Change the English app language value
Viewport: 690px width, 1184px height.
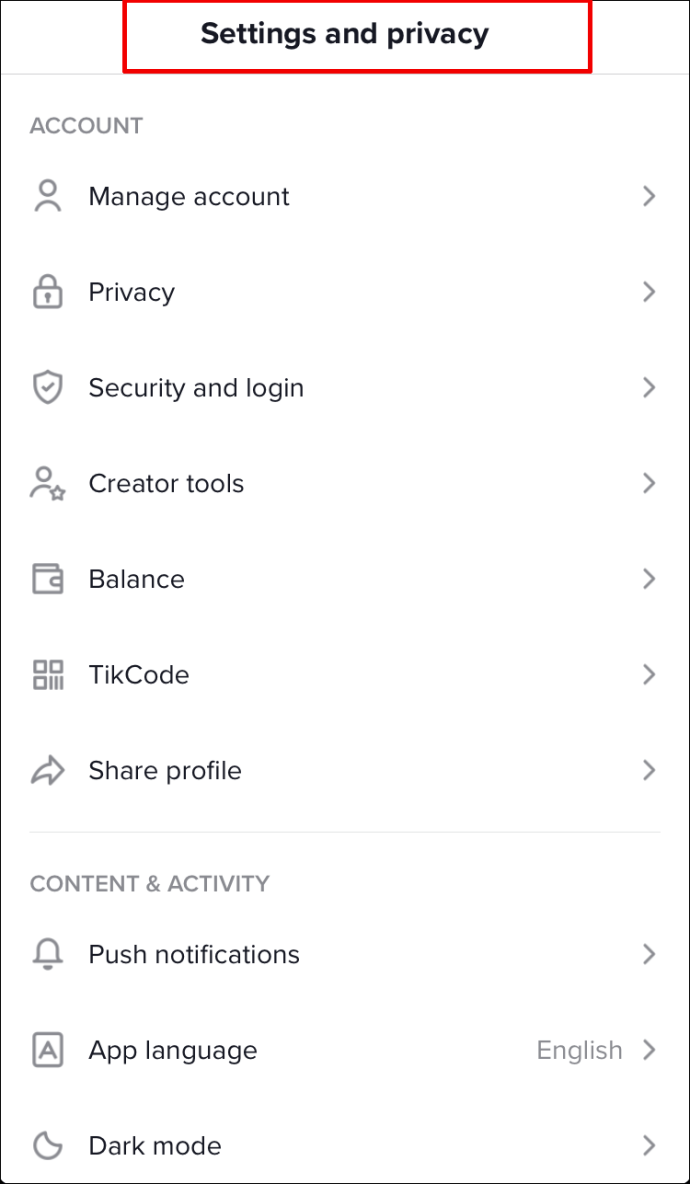click(x=579, y=1050)
